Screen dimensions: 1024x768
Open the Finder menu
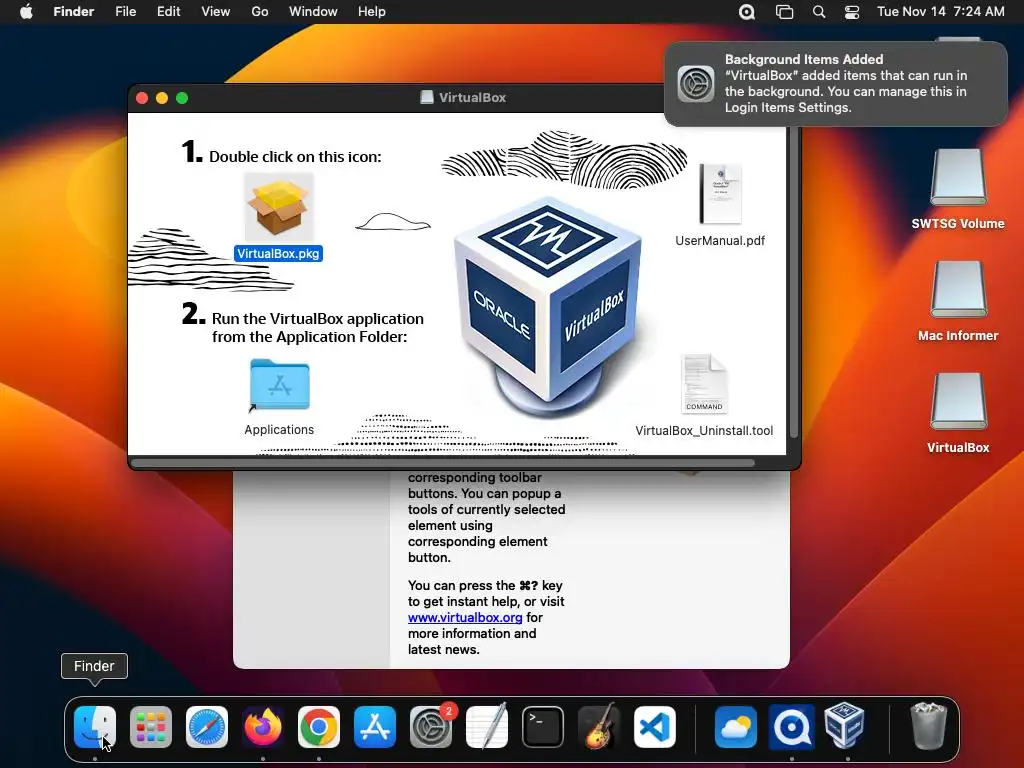[x=74, y=12]
